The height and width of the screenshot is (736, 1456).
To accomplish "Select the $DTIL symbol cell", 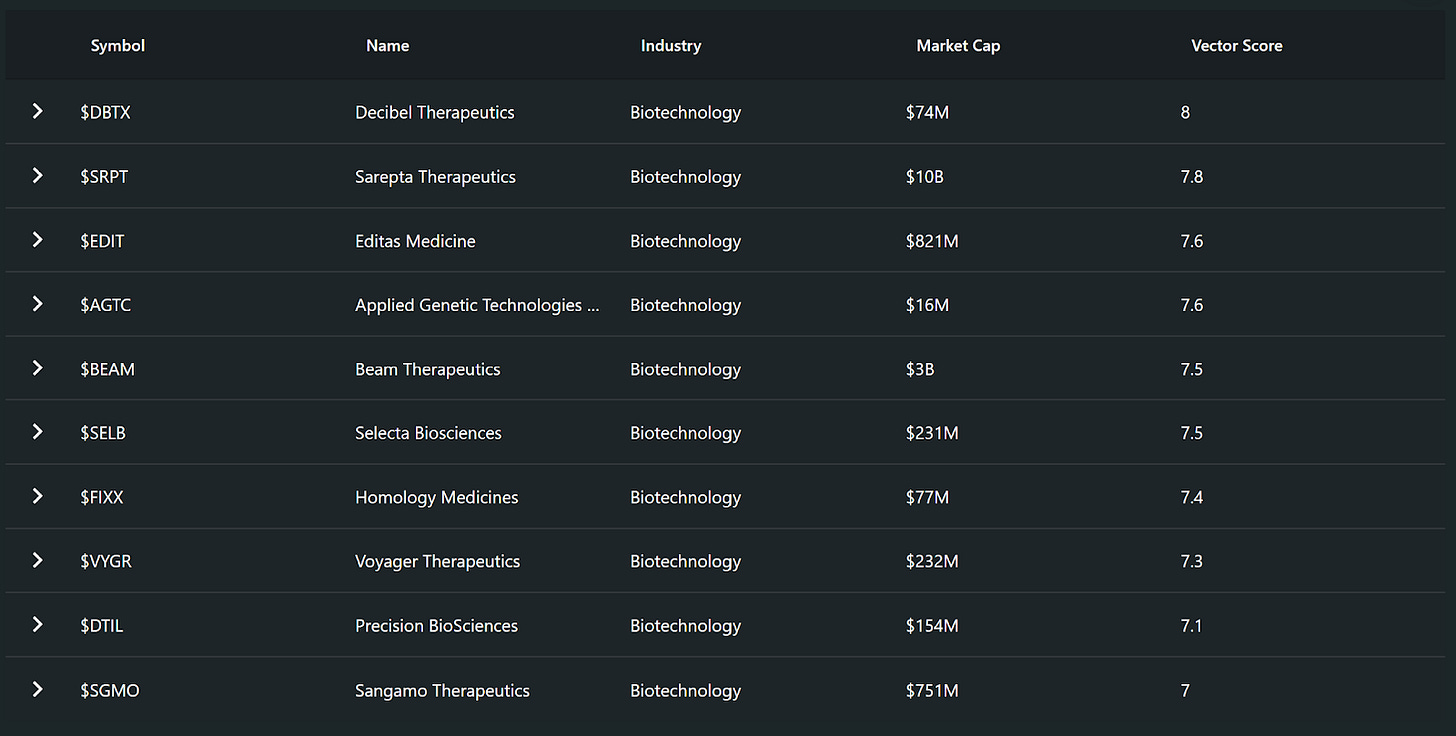I will (x=102, y=626).
